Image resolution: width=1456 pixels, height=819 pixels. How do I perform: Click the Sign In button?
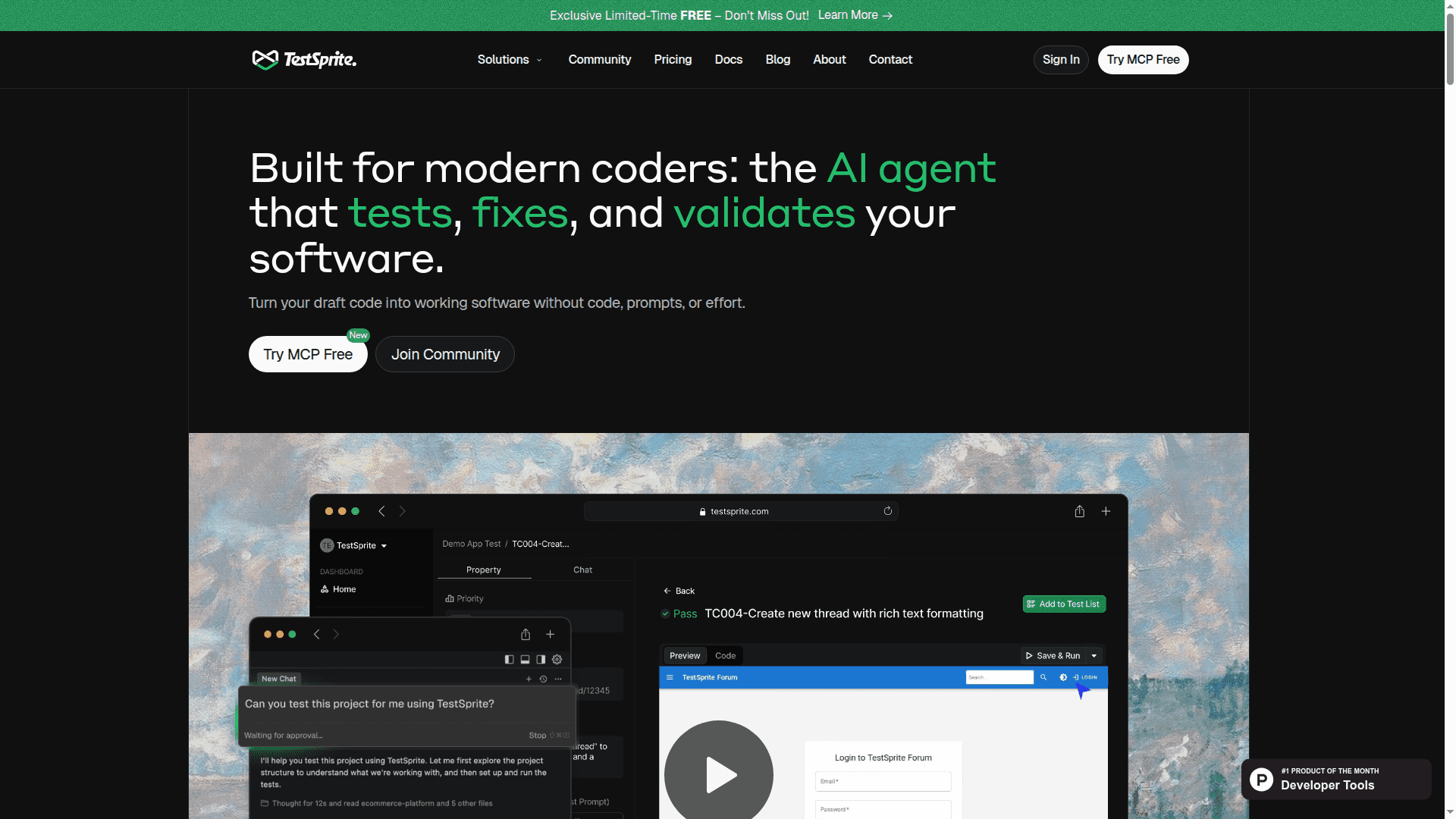click(1061, 60)
